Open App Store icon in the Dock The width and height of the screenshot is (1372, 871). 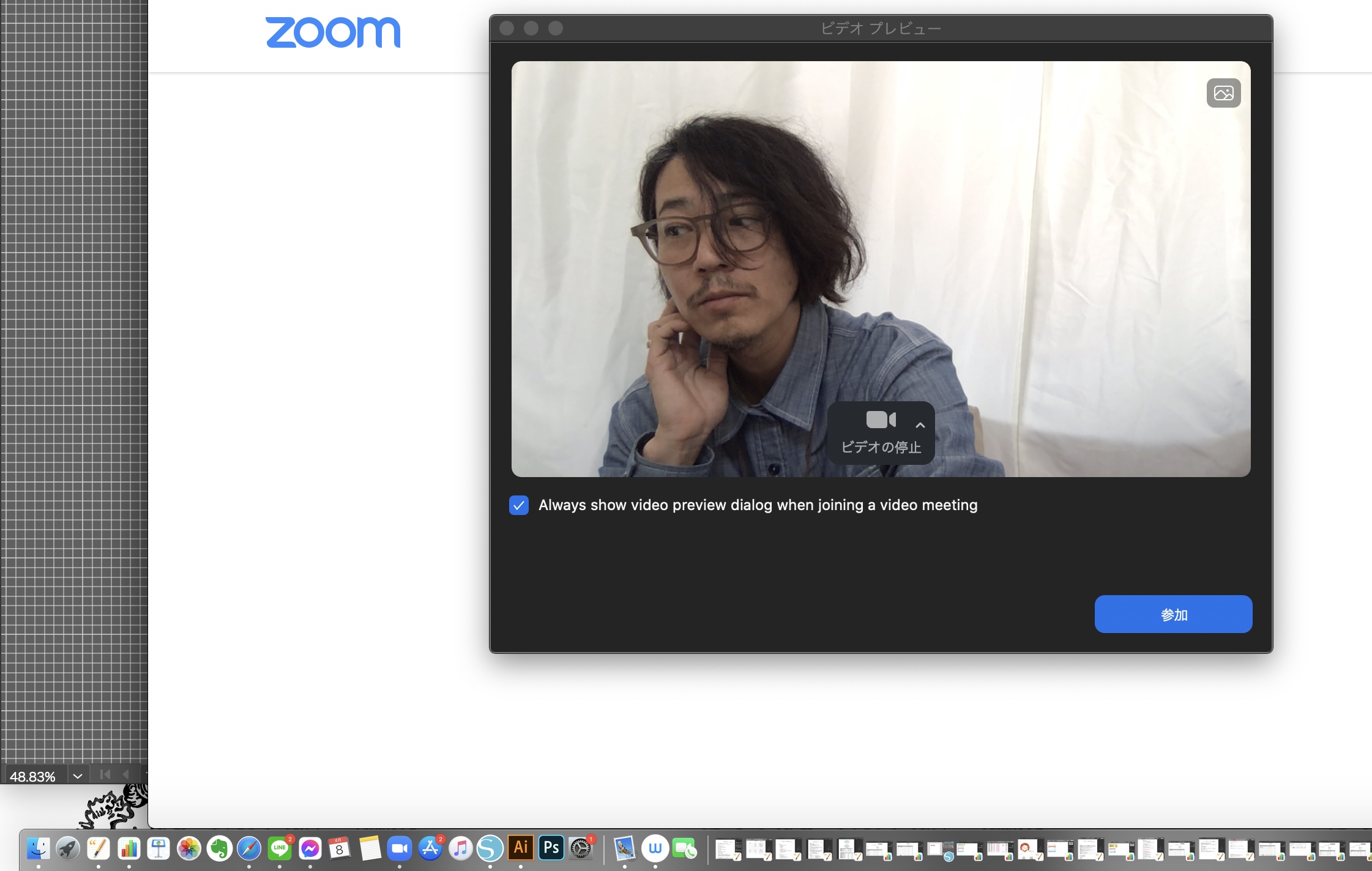(x=430, y=848)
